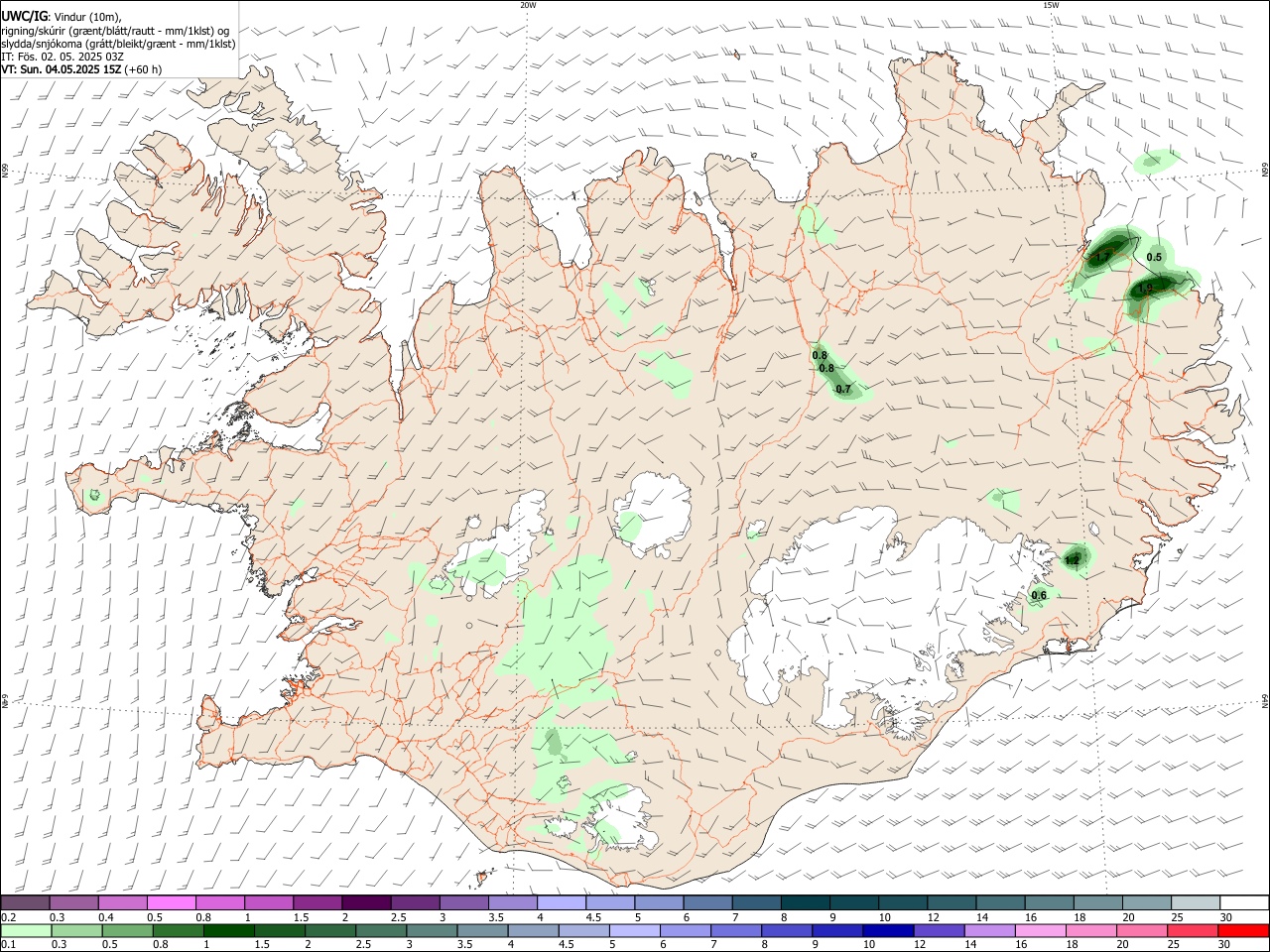Image resolution: width=1270 pixels, height=952 pixels.
Task: Click the dark green 1–1.5 rain legend swatch
Action: click(x=229, y=930)
